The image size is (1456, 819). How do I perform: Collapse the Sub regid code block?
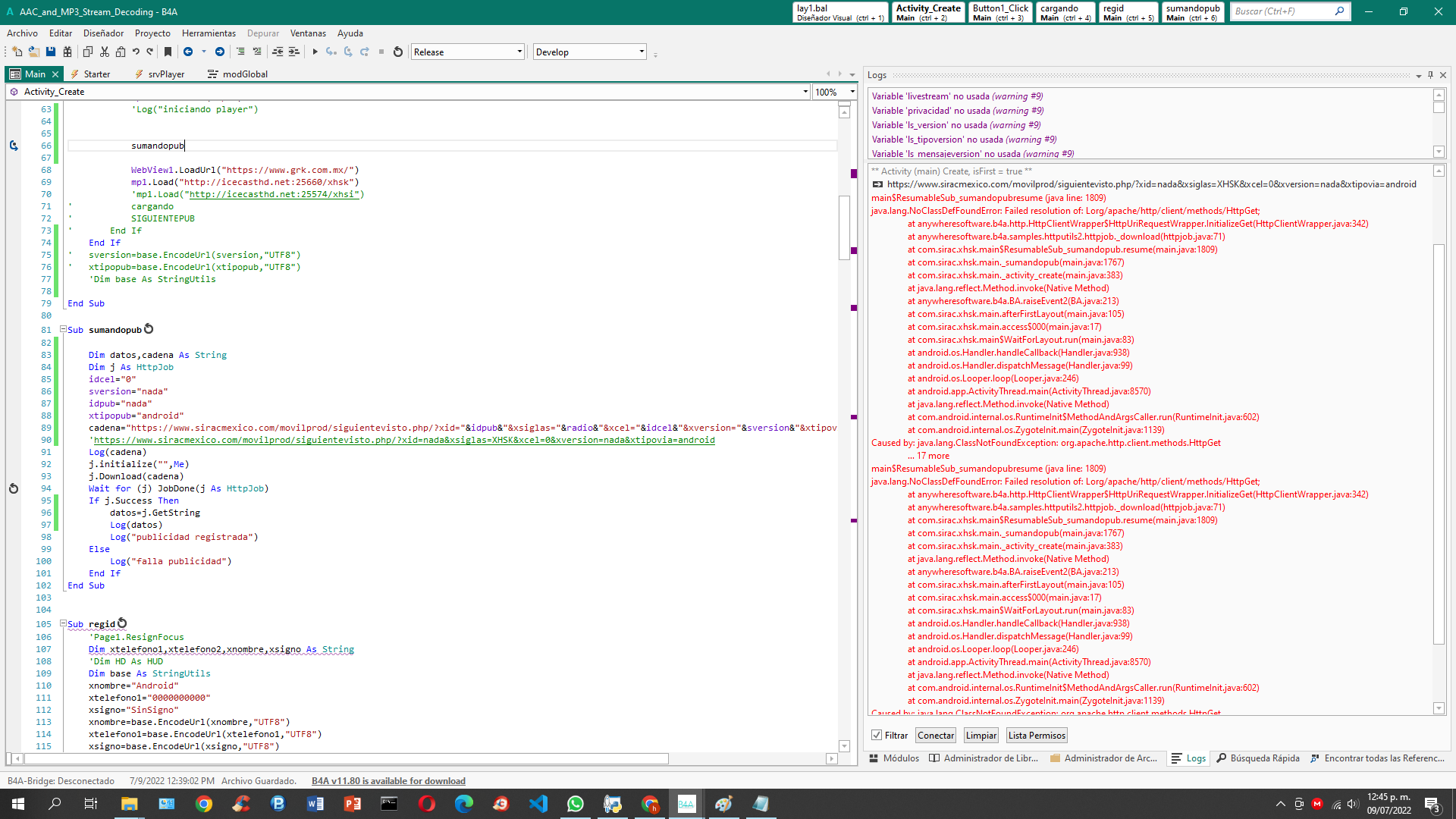point(63,623)
